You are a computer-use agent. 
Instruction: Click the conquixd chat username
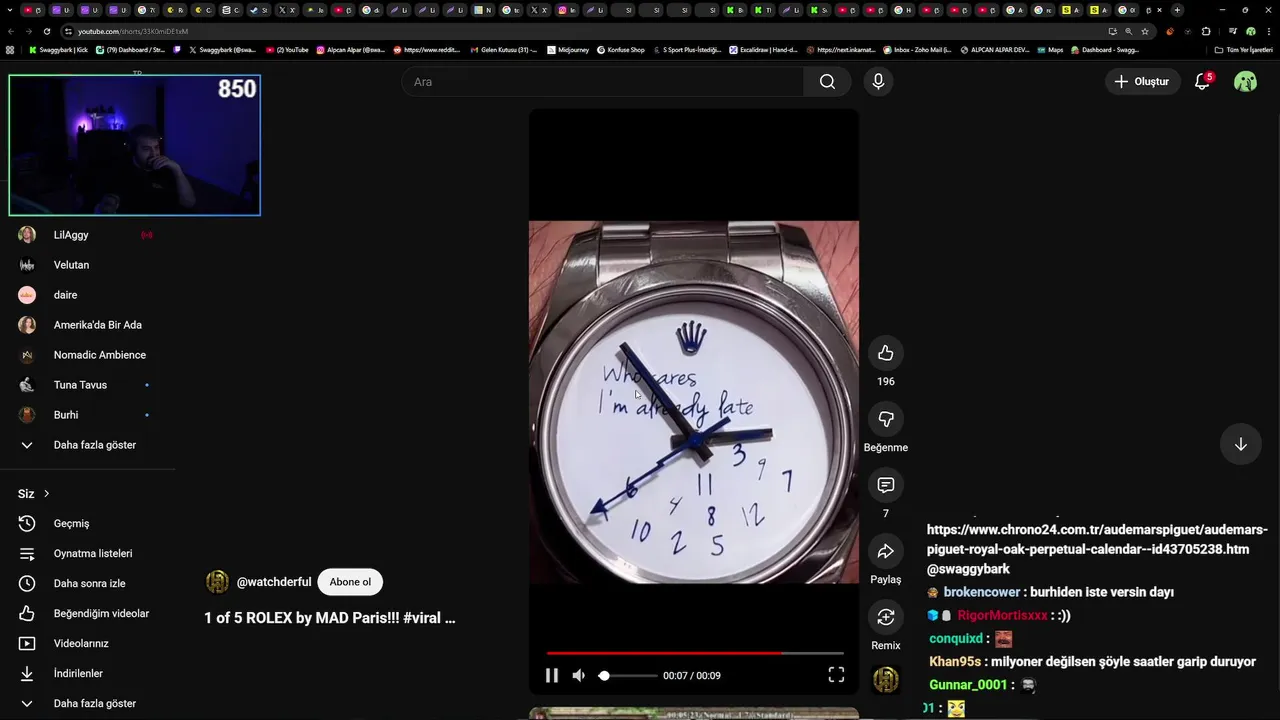tap(956, 638)
